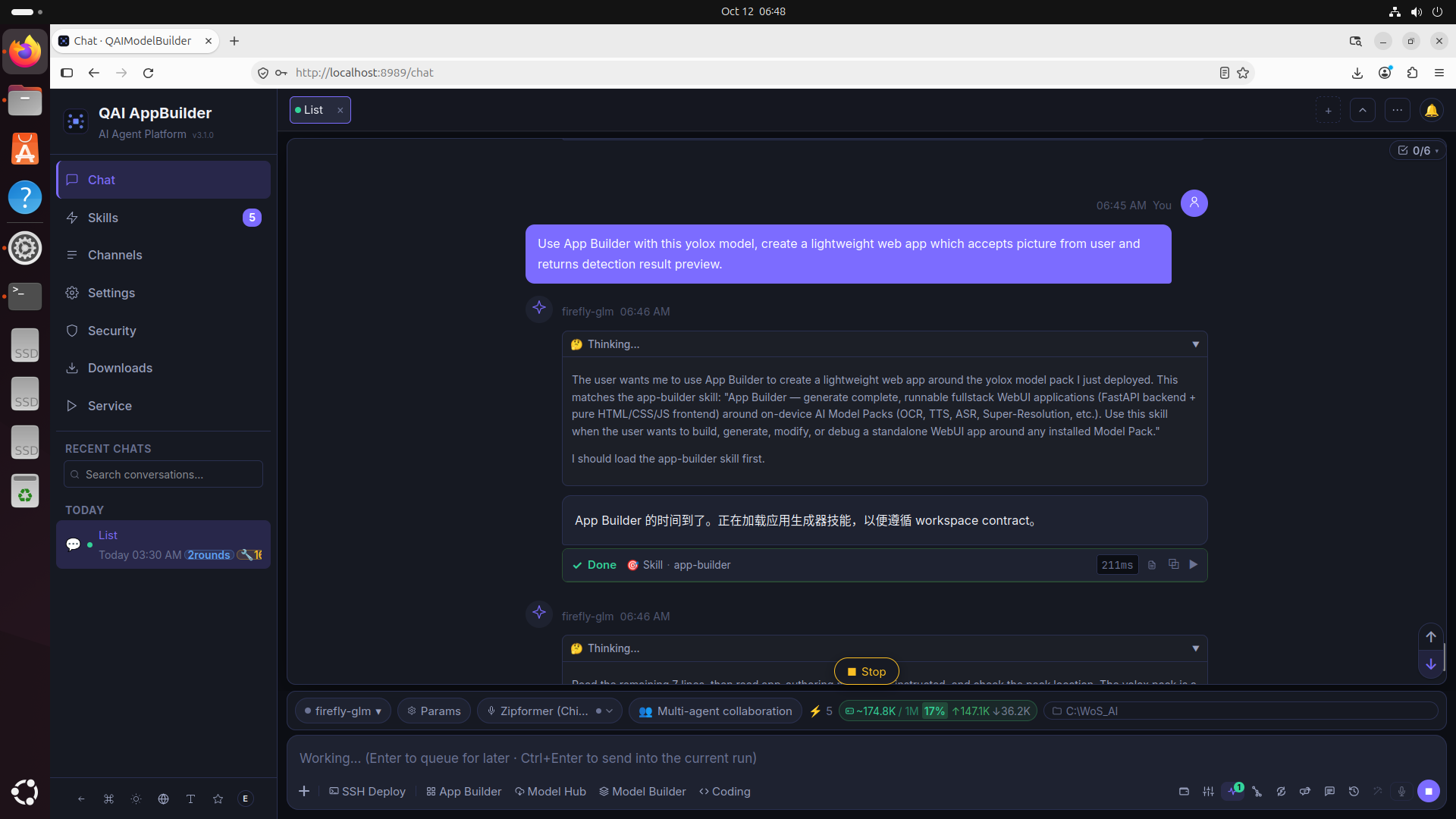Click the Stop button
Image resolution: width=1456 pixels, height=819 pixels.
[x=866, y=671]
